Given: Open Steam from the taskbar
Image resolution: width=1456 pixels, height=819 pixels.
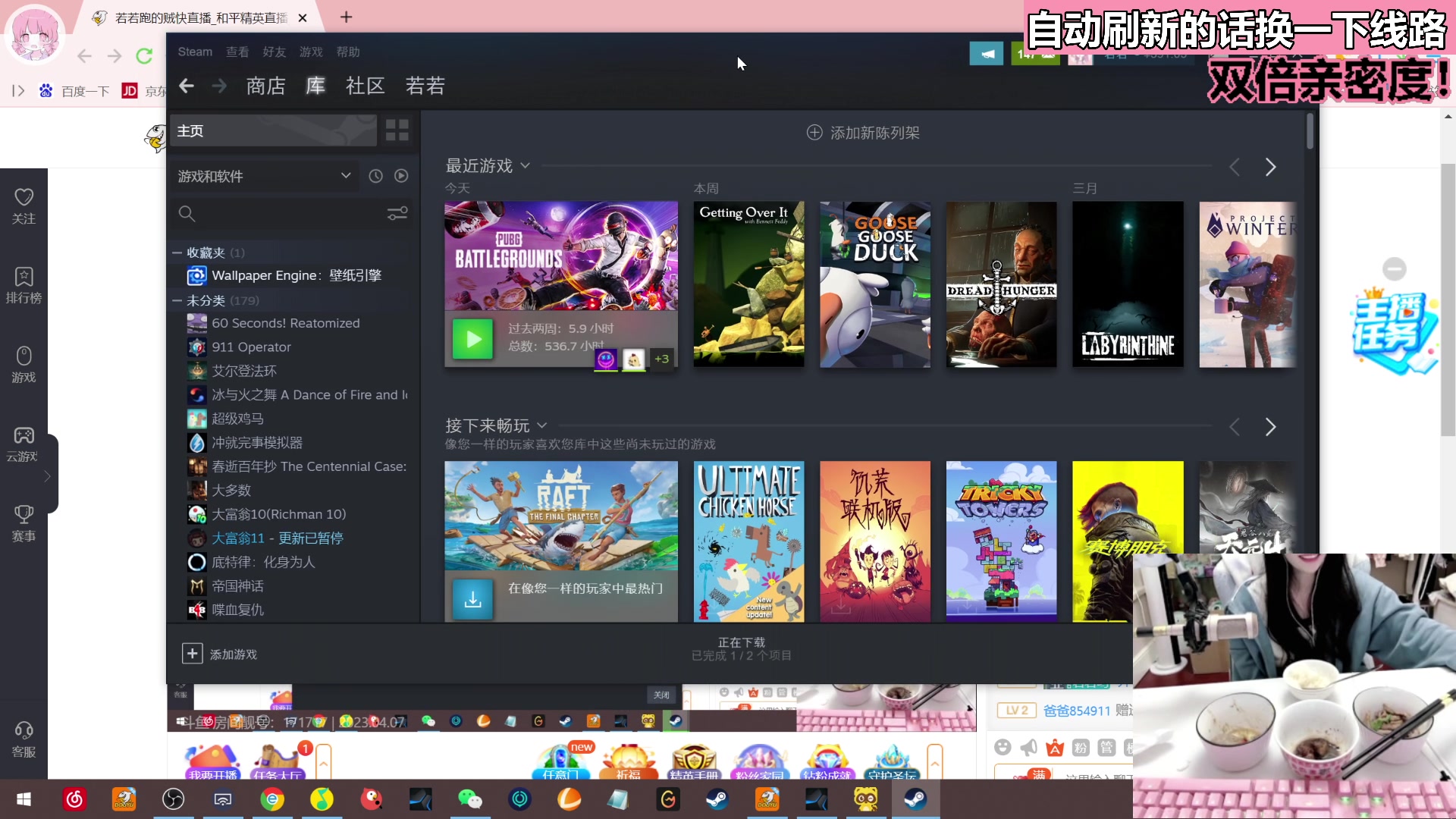Looking at the screenshot, I should click(717, 799).
